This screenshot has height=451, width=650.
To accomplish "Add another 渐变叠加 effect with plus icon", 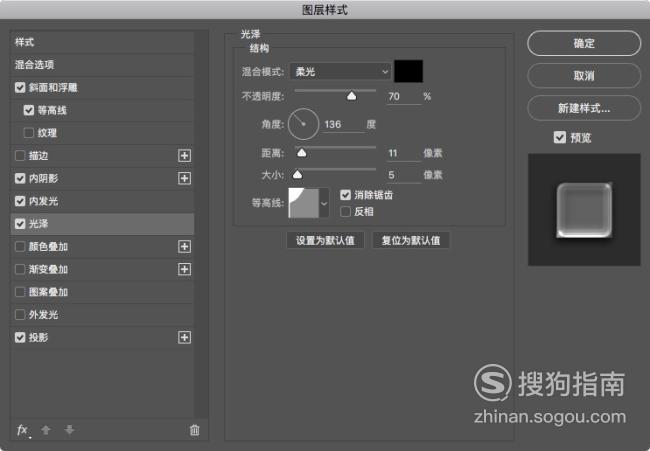I will [184, 269].
